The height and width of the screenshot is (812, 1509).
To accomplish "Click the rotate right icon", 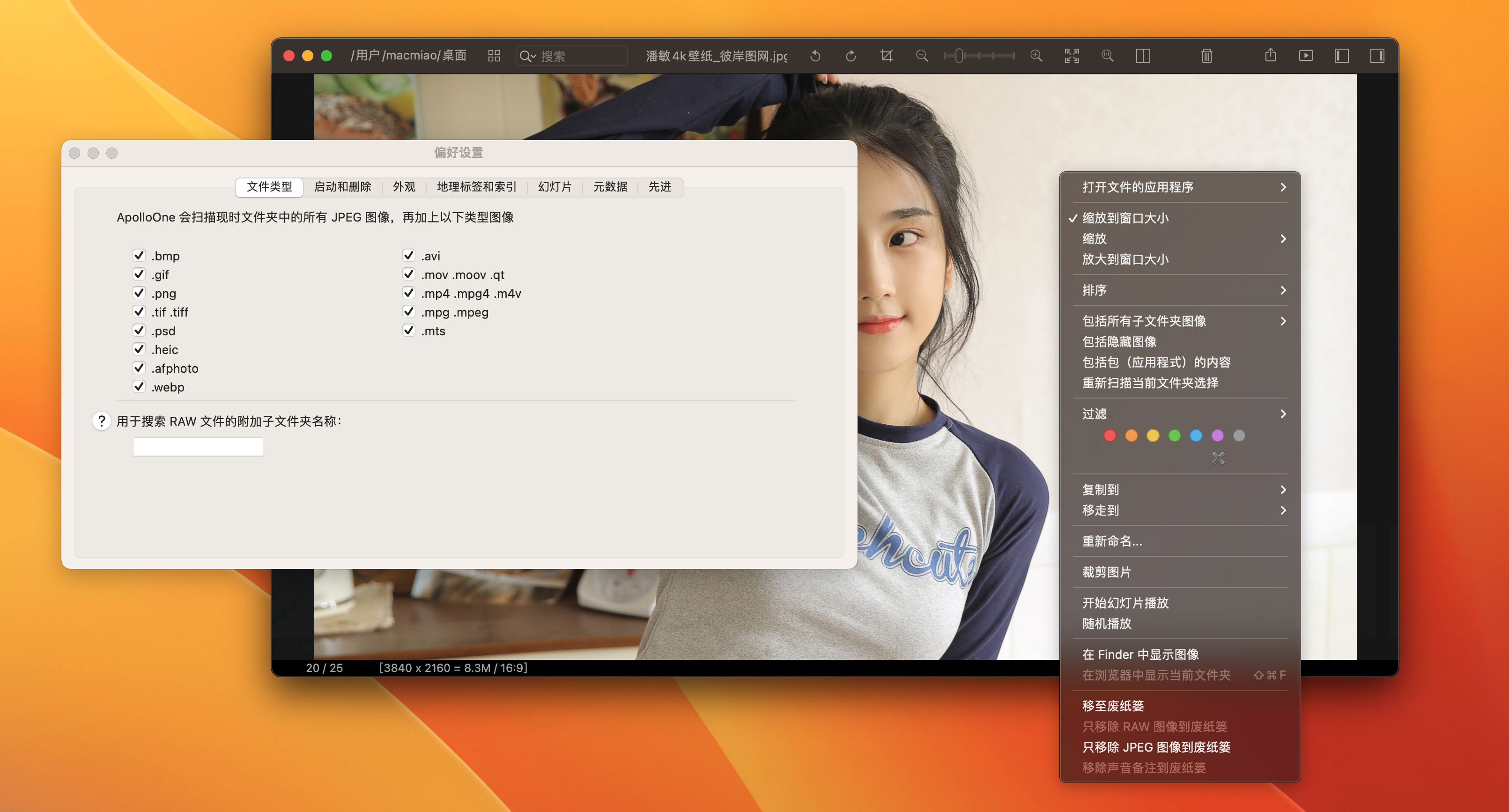I will [x=851, y=56].
